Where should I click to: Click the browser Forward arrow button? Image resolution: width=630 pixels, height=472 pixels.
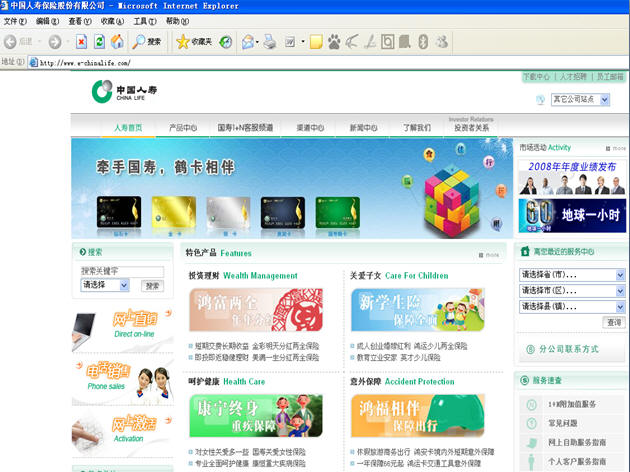point(55,41)
